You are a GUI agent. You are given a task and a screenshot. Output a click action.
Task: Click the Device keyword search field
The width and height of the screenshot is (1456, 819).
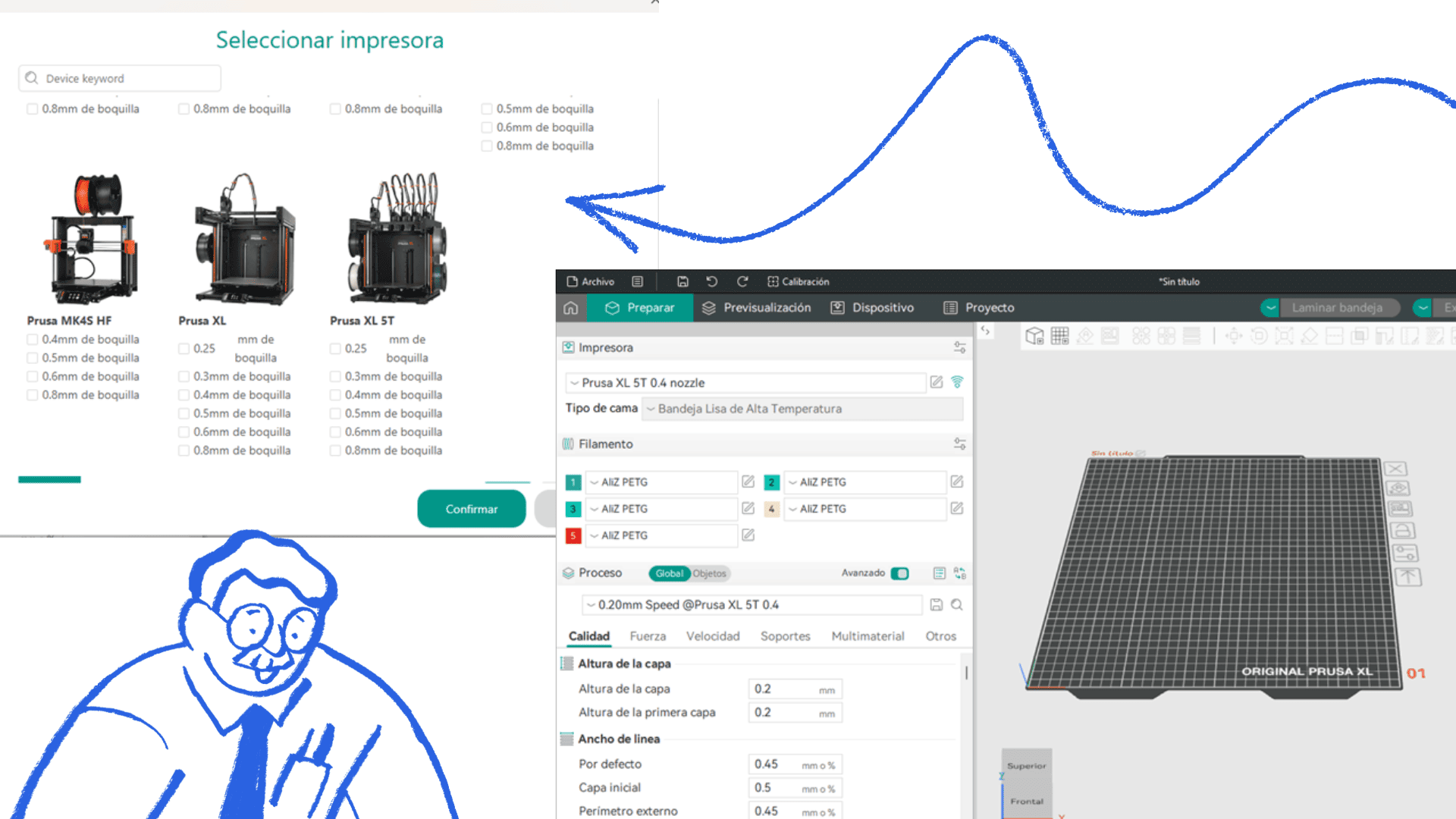[120, 78]
